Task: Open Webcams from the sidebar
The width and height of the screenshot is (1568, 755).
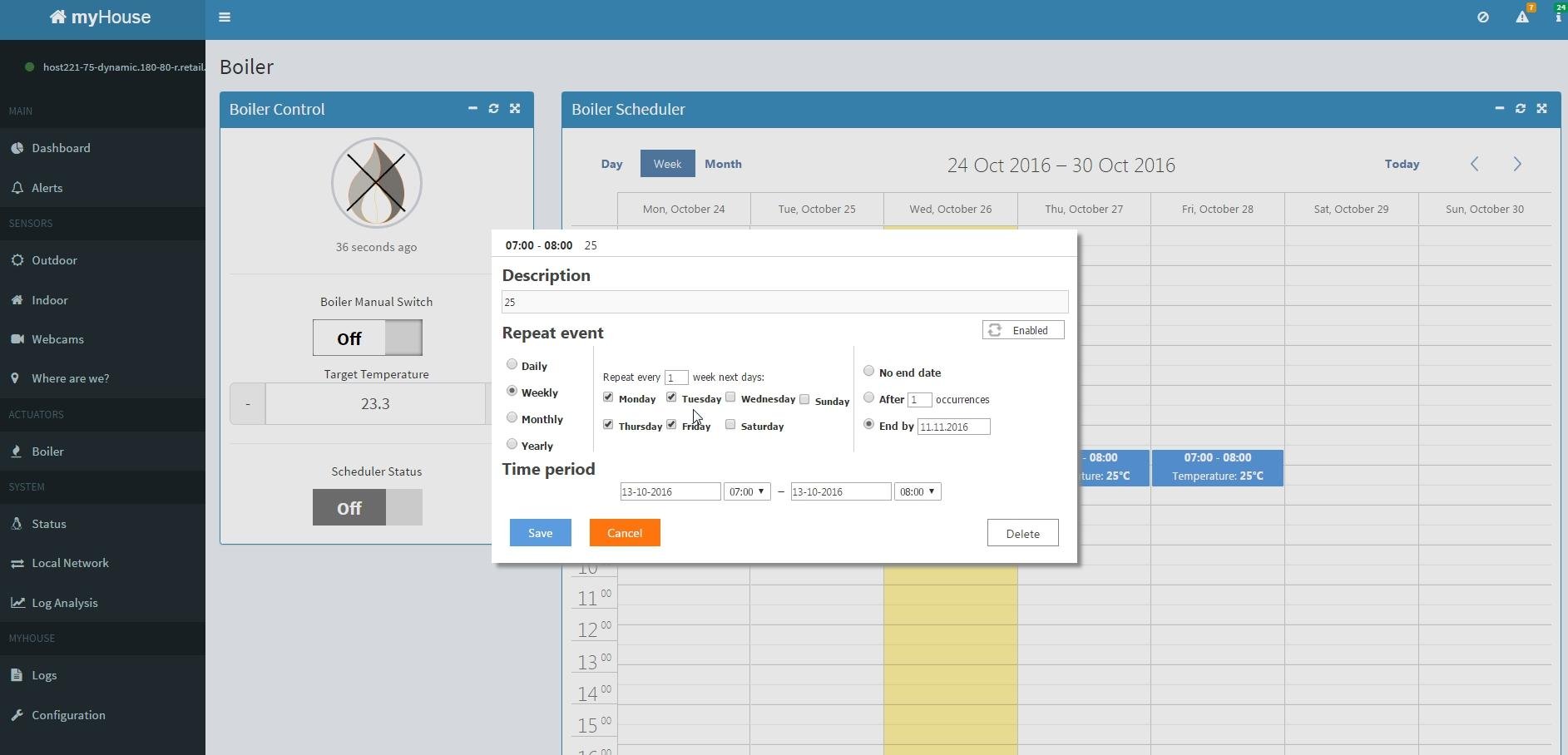Action: point(58,338)
